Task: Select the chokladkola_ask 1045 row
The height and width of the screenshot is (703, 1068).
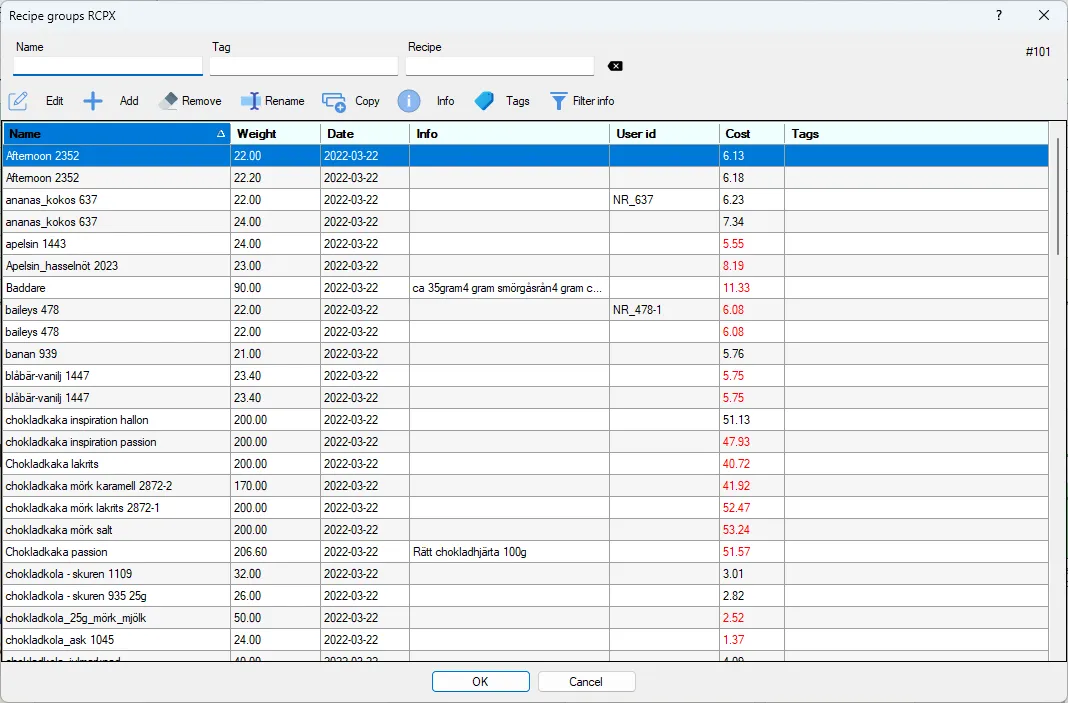Action: coord(525,640)
